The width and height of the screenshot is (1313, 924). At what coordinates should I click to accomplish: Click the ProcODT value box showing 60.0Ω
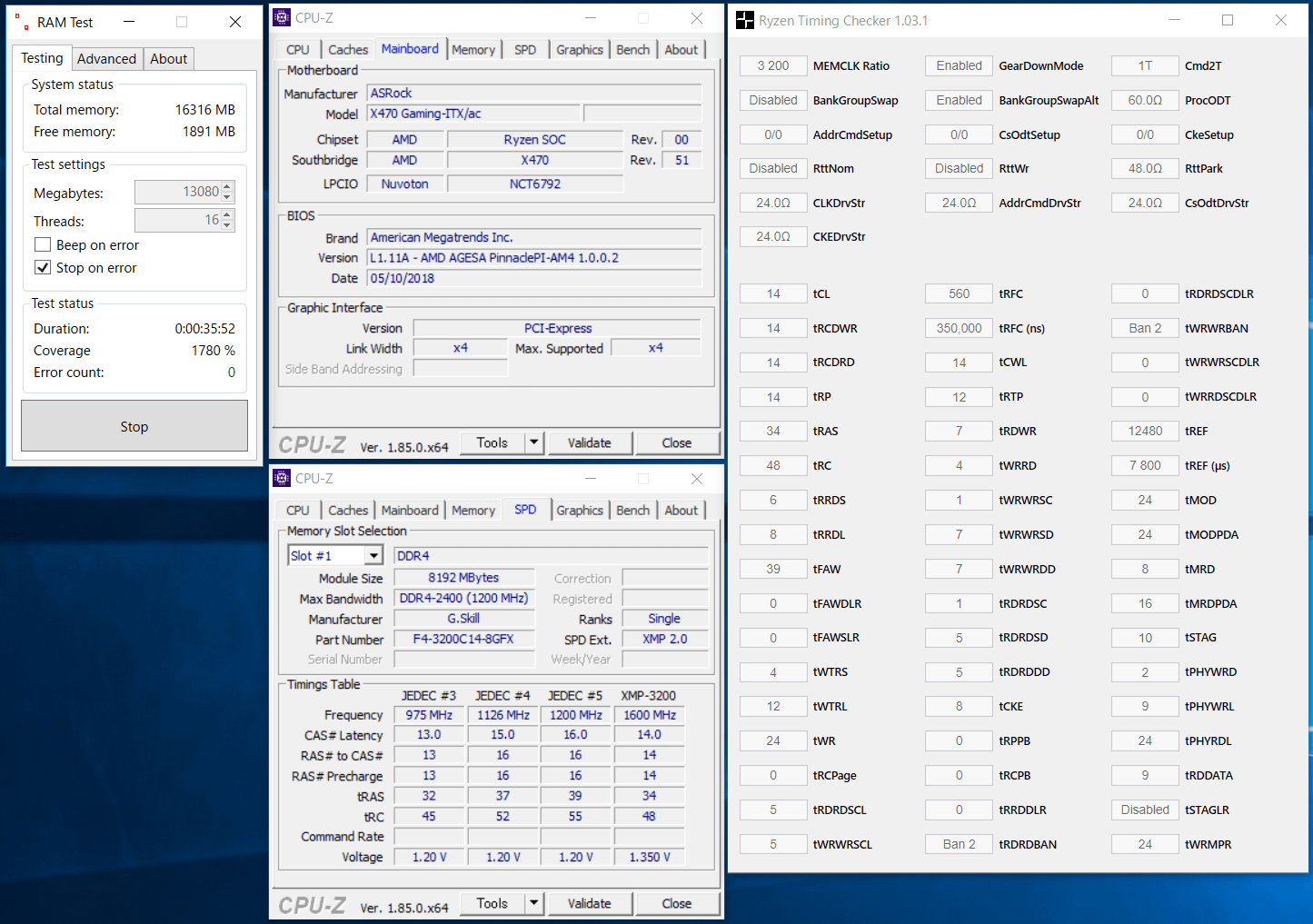point(1145,100)
